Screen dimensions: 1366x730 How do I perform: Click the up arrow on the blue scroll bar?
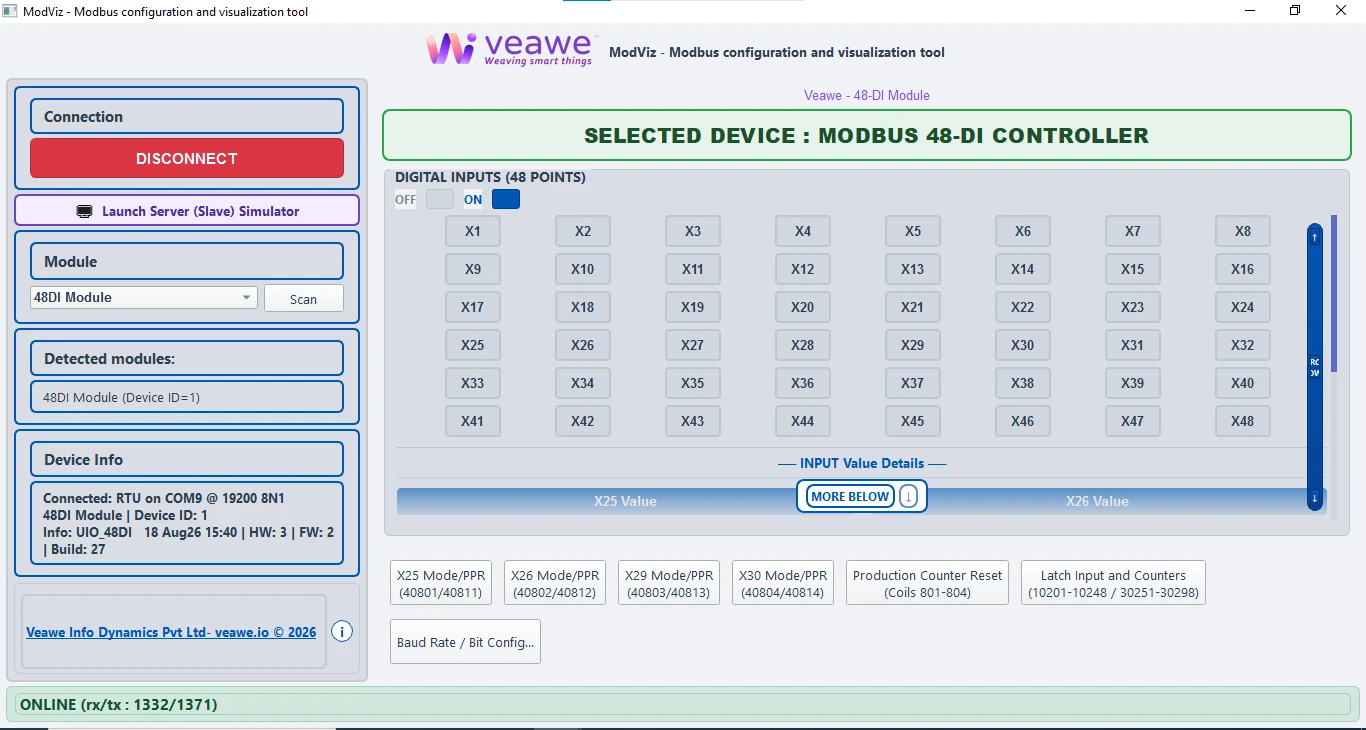point(1315,237)
